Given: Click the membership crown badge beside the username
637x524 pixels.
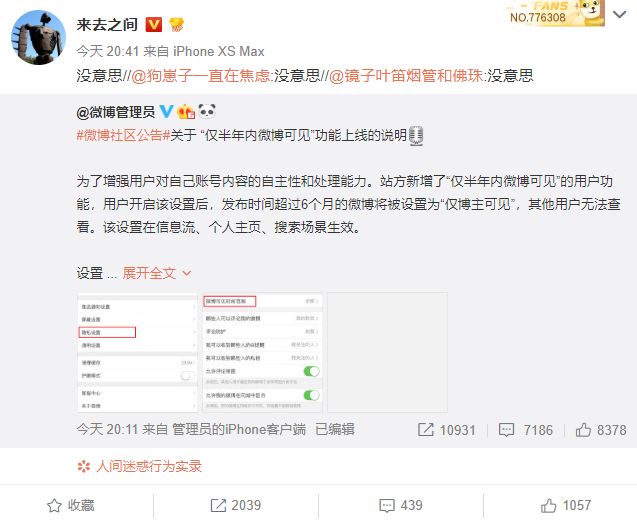Looking at the screenshot, I should 176,25.
